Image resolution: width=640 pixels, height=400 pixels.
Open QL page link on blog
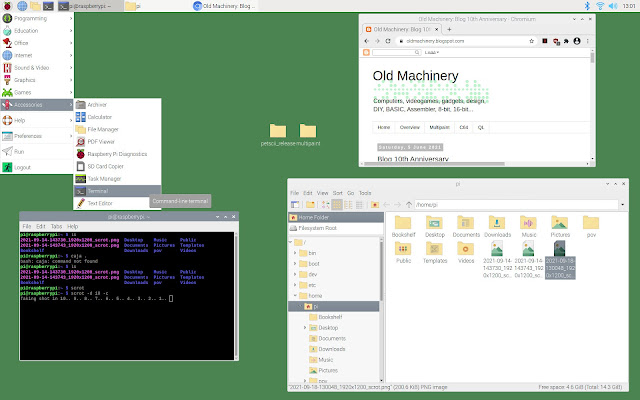coord(481,127)
